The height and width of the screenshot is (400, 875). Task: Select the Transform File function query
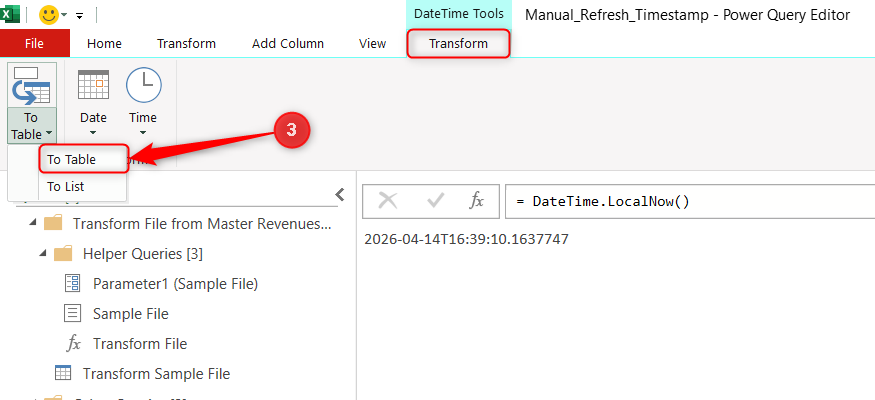pyautogui.click(x=140, y=344)
